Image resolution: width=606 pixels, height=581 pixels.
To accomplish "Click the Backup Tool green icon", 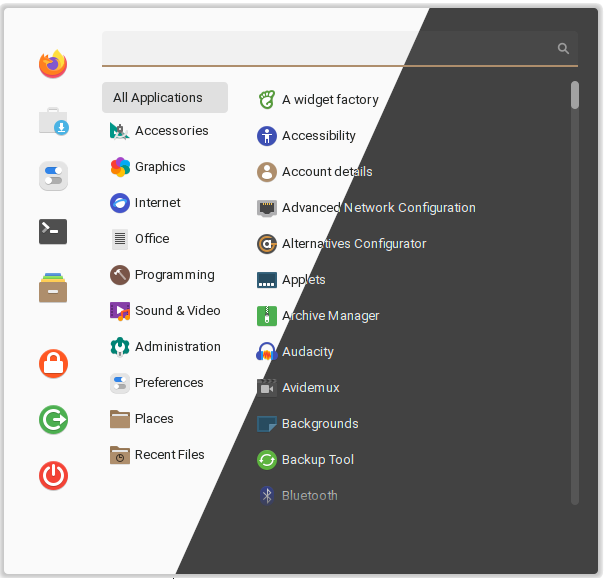I will [x=267, y=460].
